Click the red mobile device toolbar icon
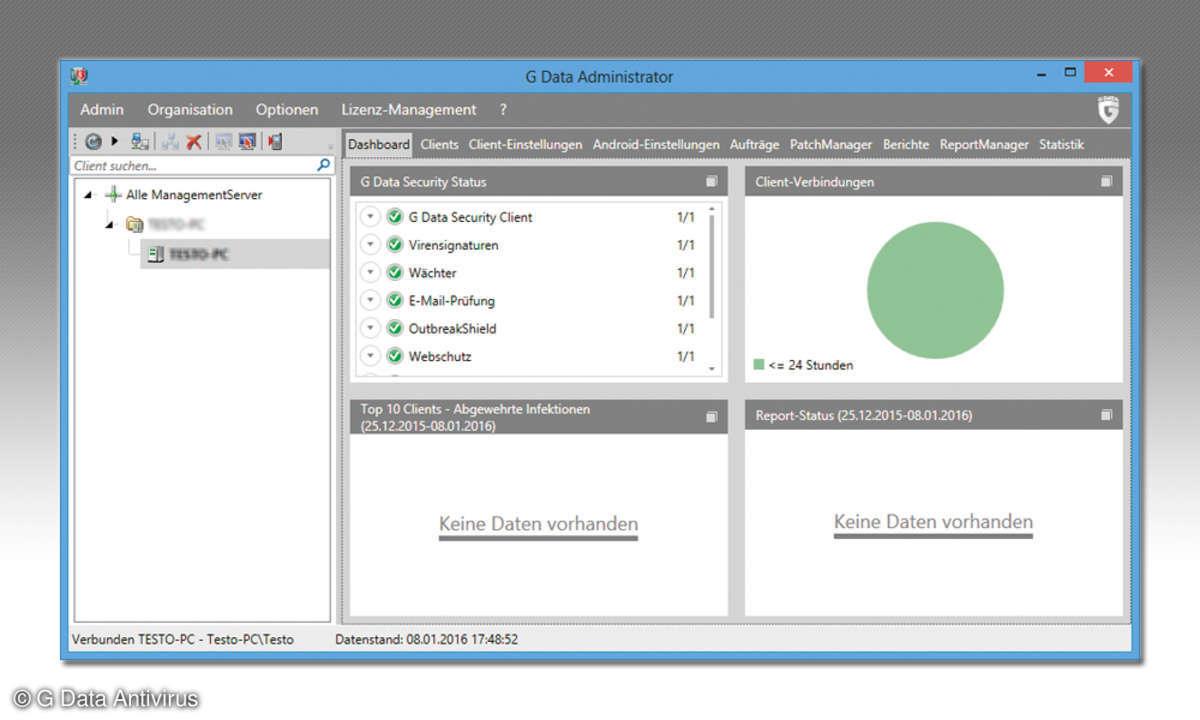Image resolution: width=1200 pixels, height=720 pixels. 275,142
